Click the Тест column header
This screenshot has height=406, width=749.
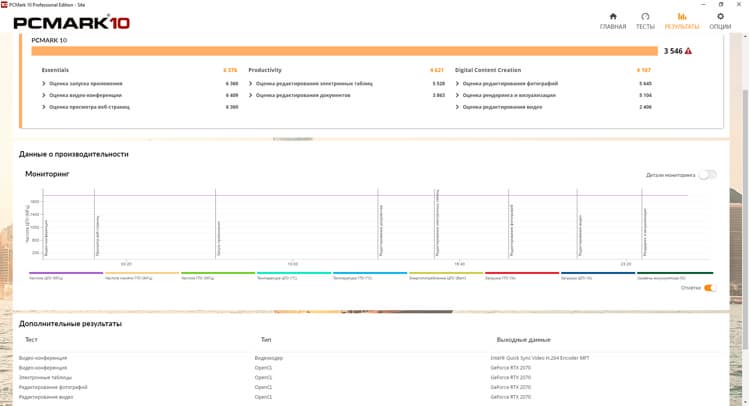[31, 340]
